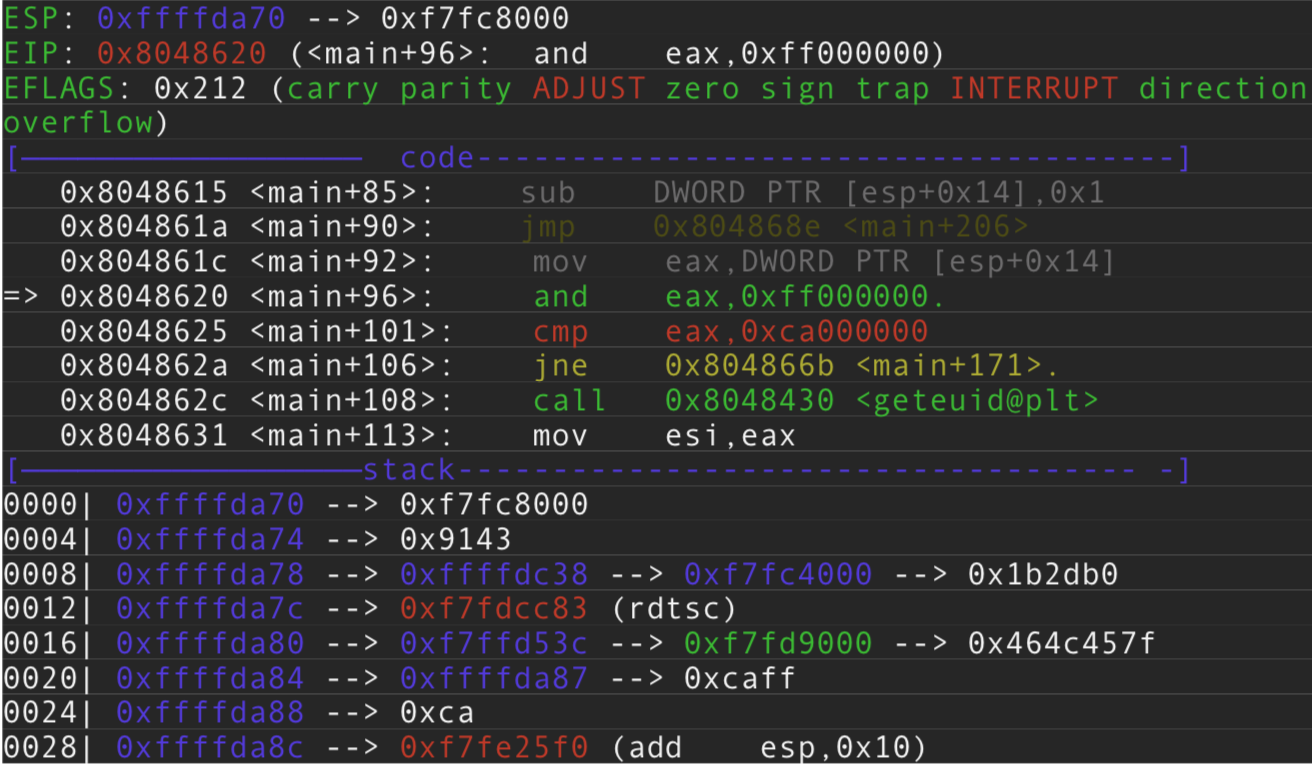Select the cmp mnemonic at main+101
This screenshot has height=764, width=1312.
click(561, 331)
